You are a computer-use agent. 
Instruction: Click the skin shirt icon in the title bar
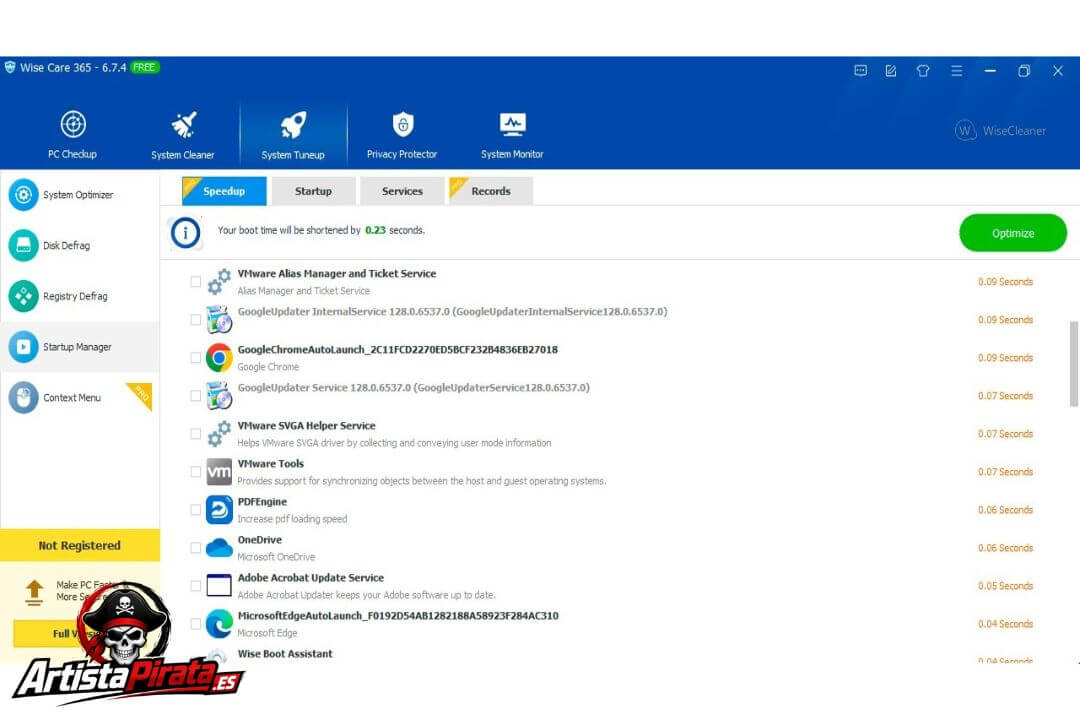pyautogui.click(x=923, y=71)
